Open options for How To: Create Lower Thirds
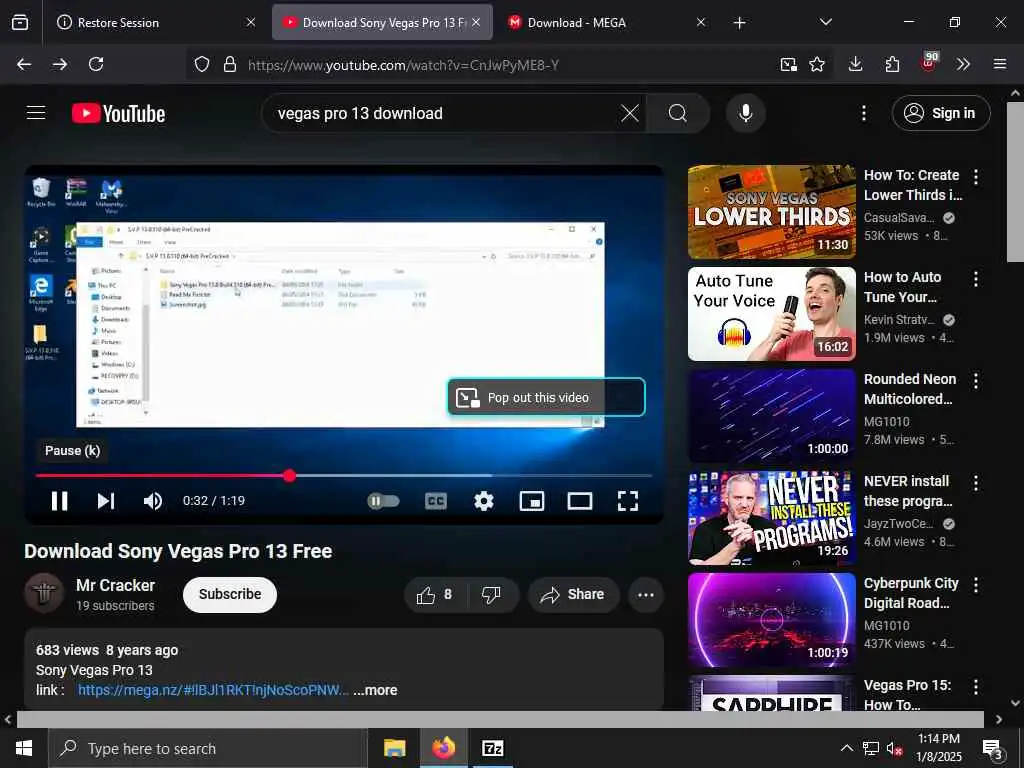The width and height of the screenshot is (1024, 768). (976, 176)
